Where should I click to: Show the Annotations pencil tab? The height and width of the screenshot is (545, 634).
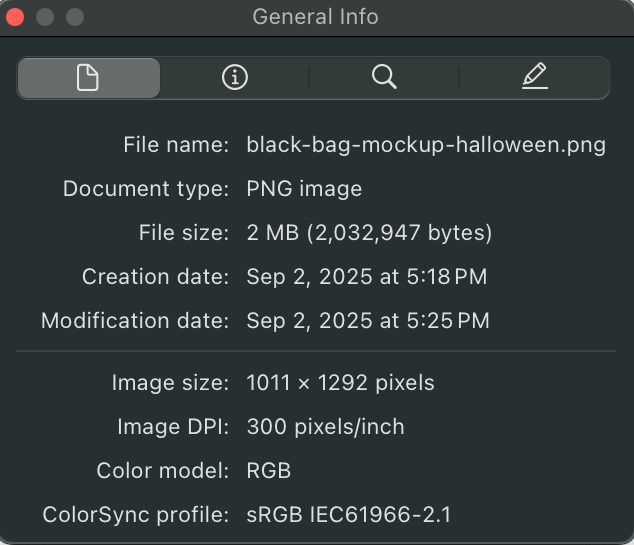coord(535,78)
